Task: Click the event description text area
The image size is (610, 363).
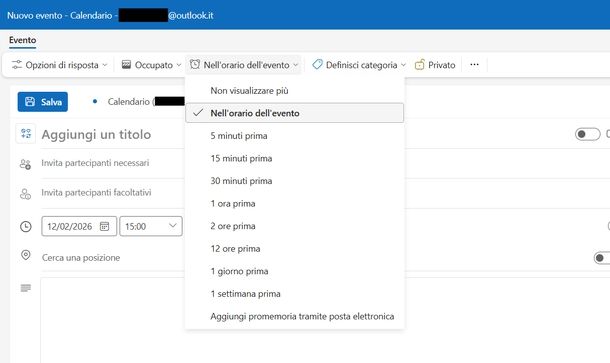Action: (x=325, y=320)
